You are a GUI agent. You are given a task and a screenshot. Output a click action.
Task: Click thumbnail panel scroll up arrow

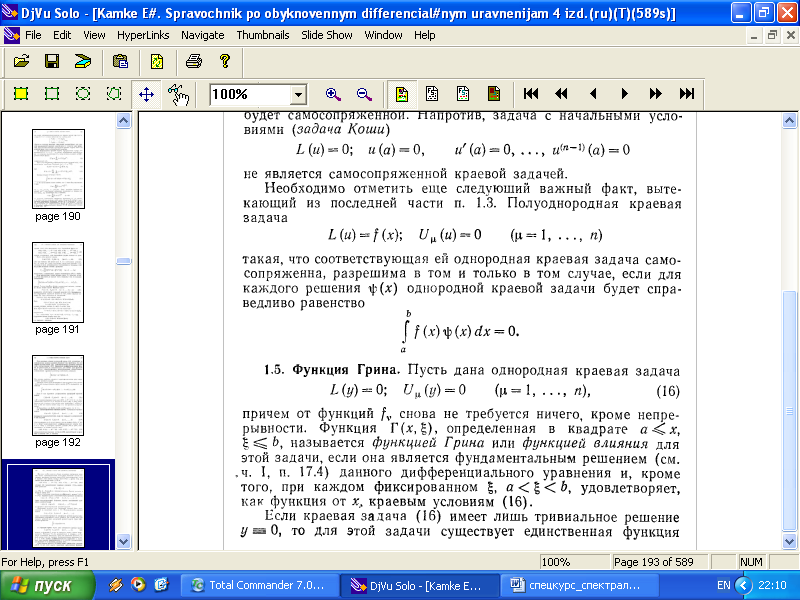coord(123,120)
